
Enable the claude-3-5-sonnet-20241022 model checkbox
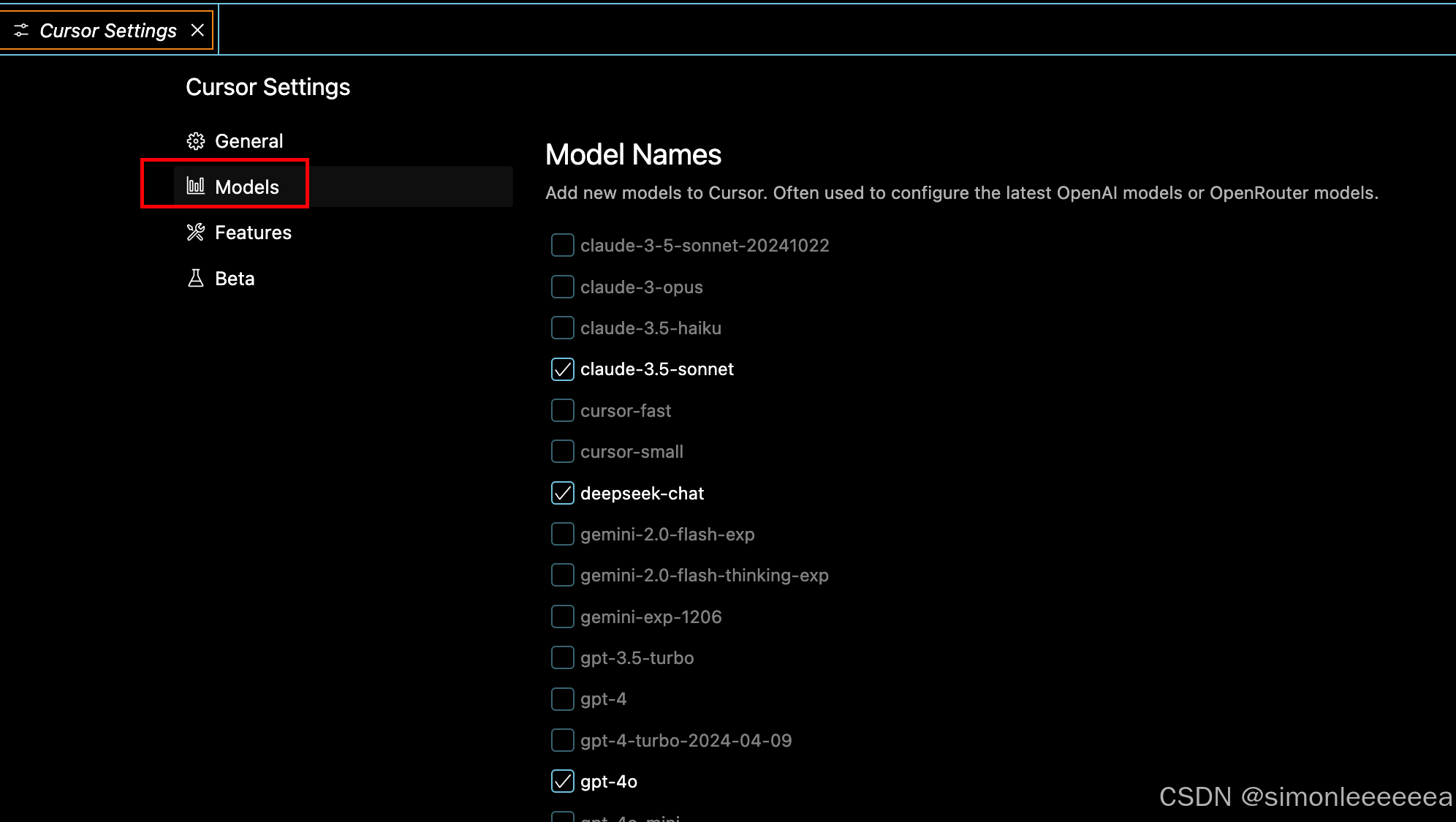click(562, 246)
